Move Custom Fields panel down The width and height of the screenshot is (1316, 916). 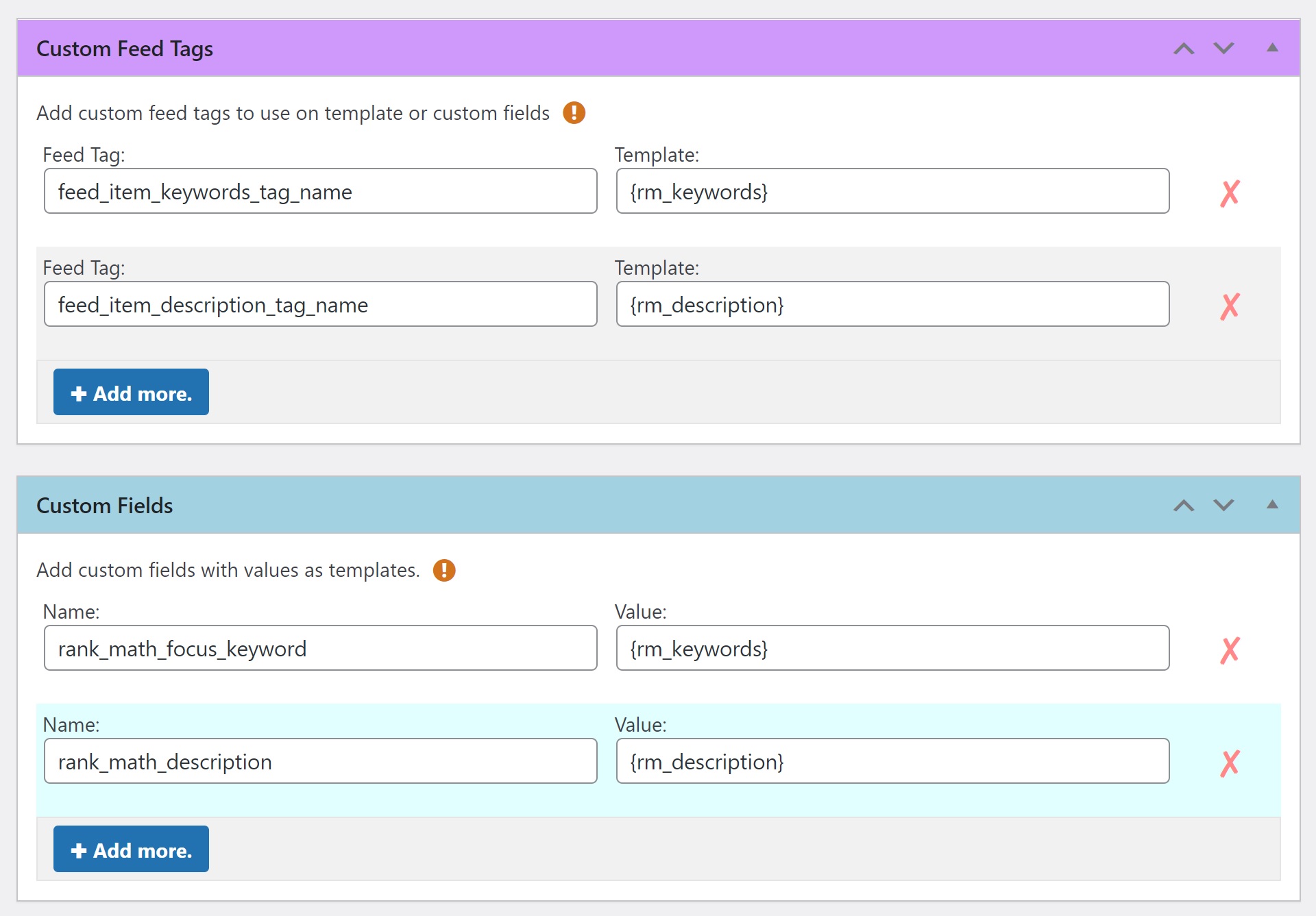point(1223,506)
